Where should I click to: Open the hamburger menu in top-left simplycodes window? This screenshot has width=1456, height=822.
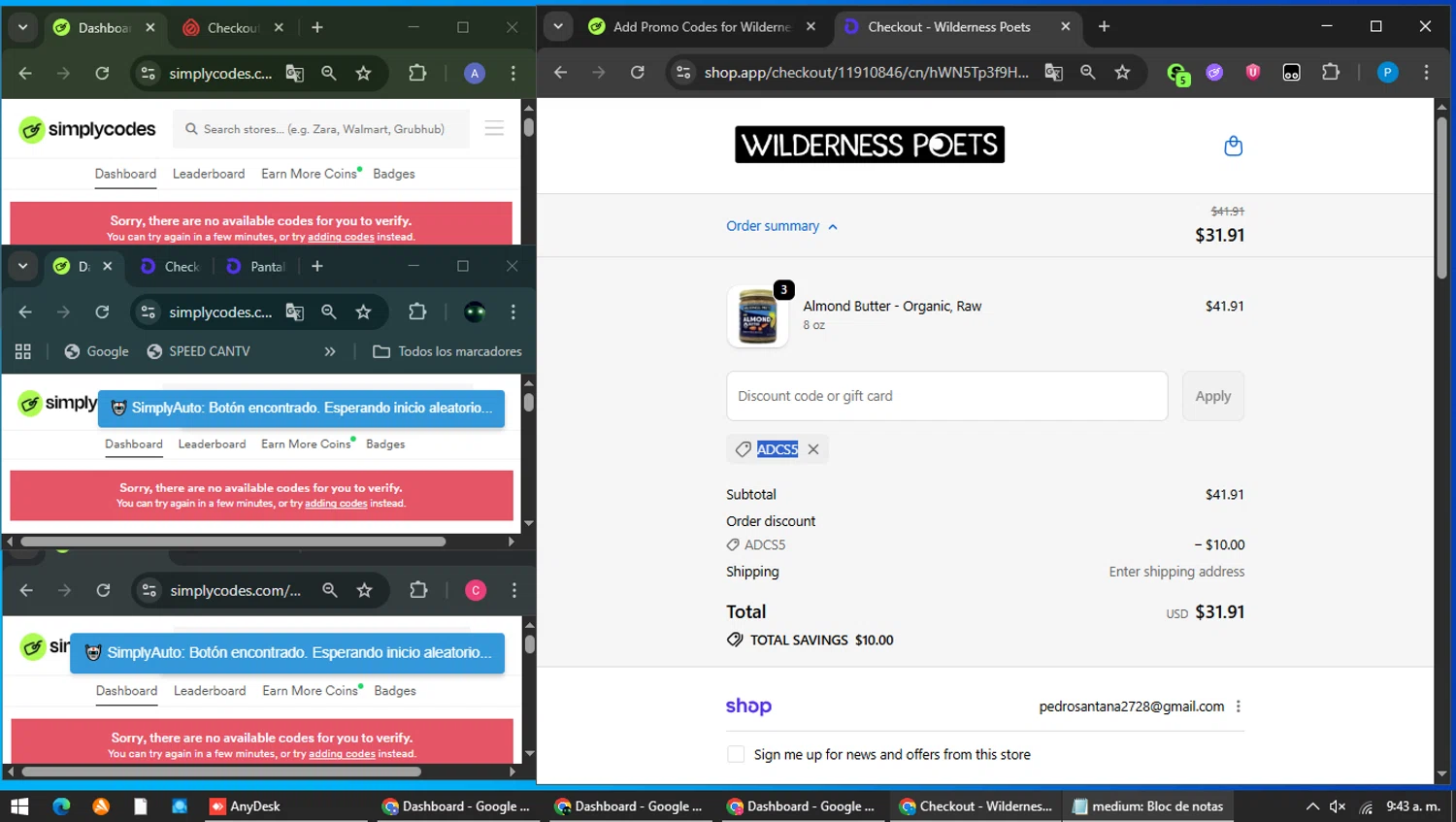click(x=494, y=129)
